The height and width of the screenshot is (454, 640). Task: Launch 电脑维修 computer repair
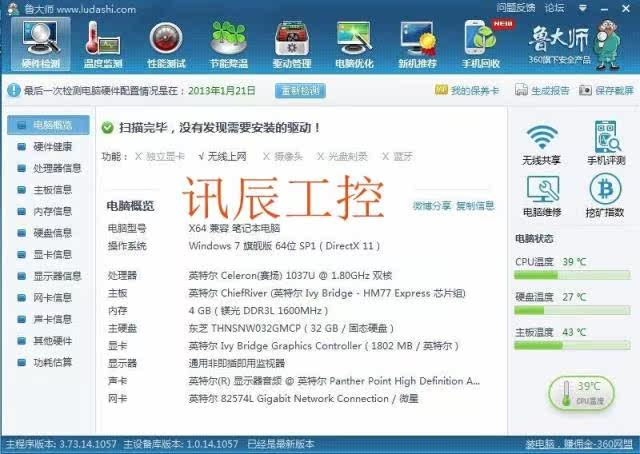[x=542, y=196]
